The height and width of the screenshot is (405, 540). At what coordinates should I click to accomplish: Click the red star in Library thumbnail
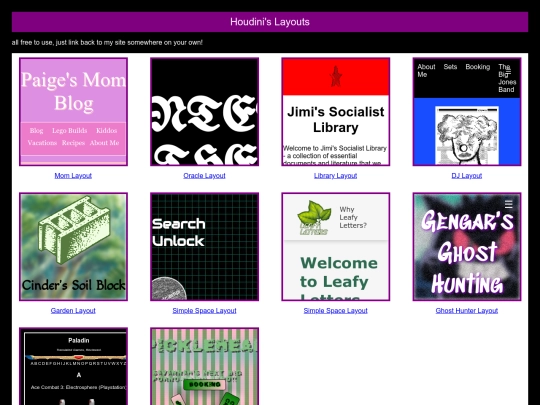(x=336, y=76)
